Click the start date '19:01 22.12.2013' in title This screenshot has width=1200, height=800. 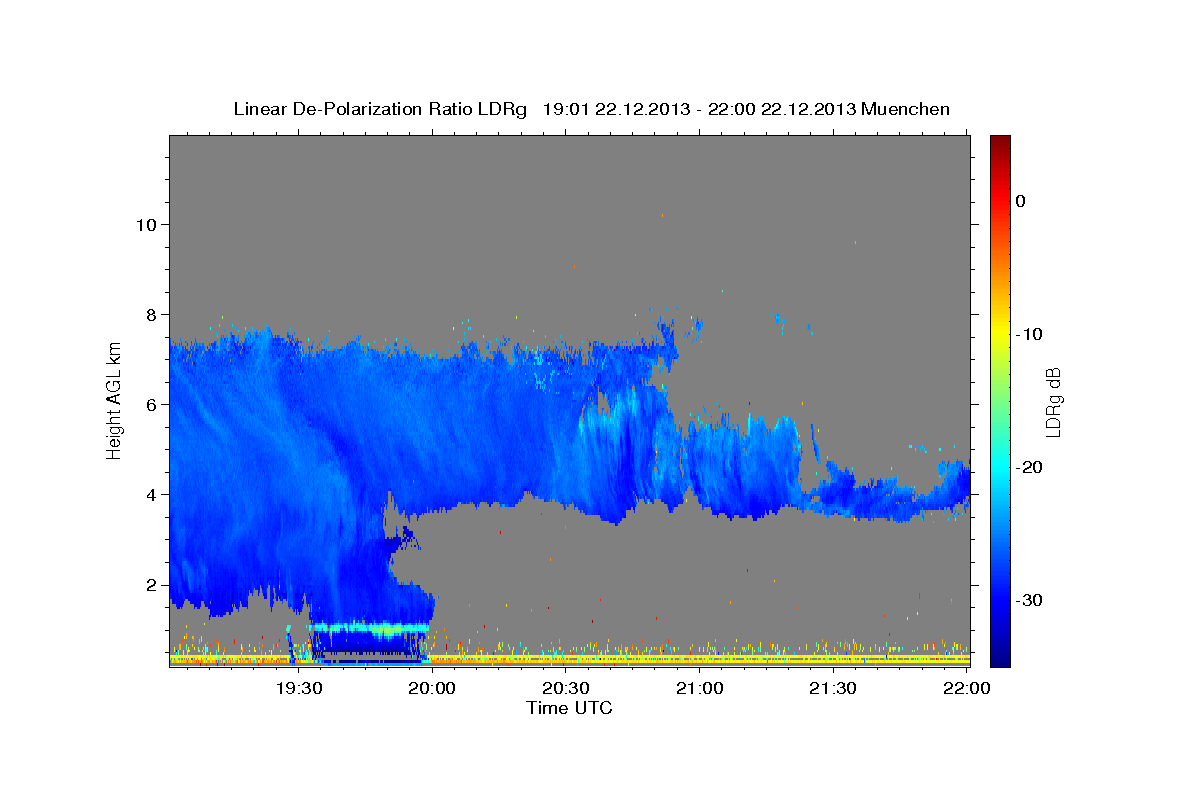point(616,109)
